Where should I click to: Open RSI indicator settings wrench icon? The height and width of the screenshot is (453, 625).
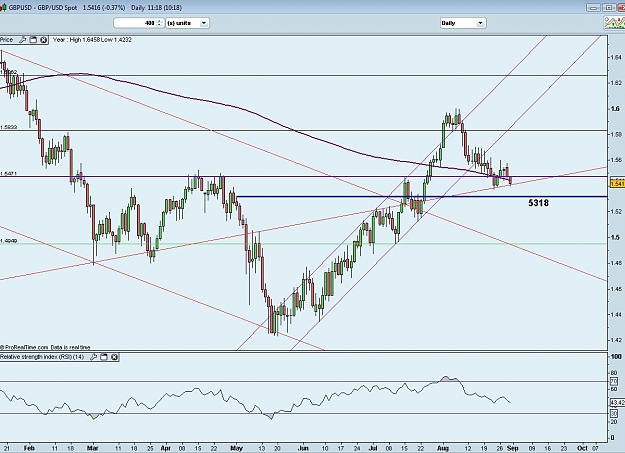tap(93, 357)
